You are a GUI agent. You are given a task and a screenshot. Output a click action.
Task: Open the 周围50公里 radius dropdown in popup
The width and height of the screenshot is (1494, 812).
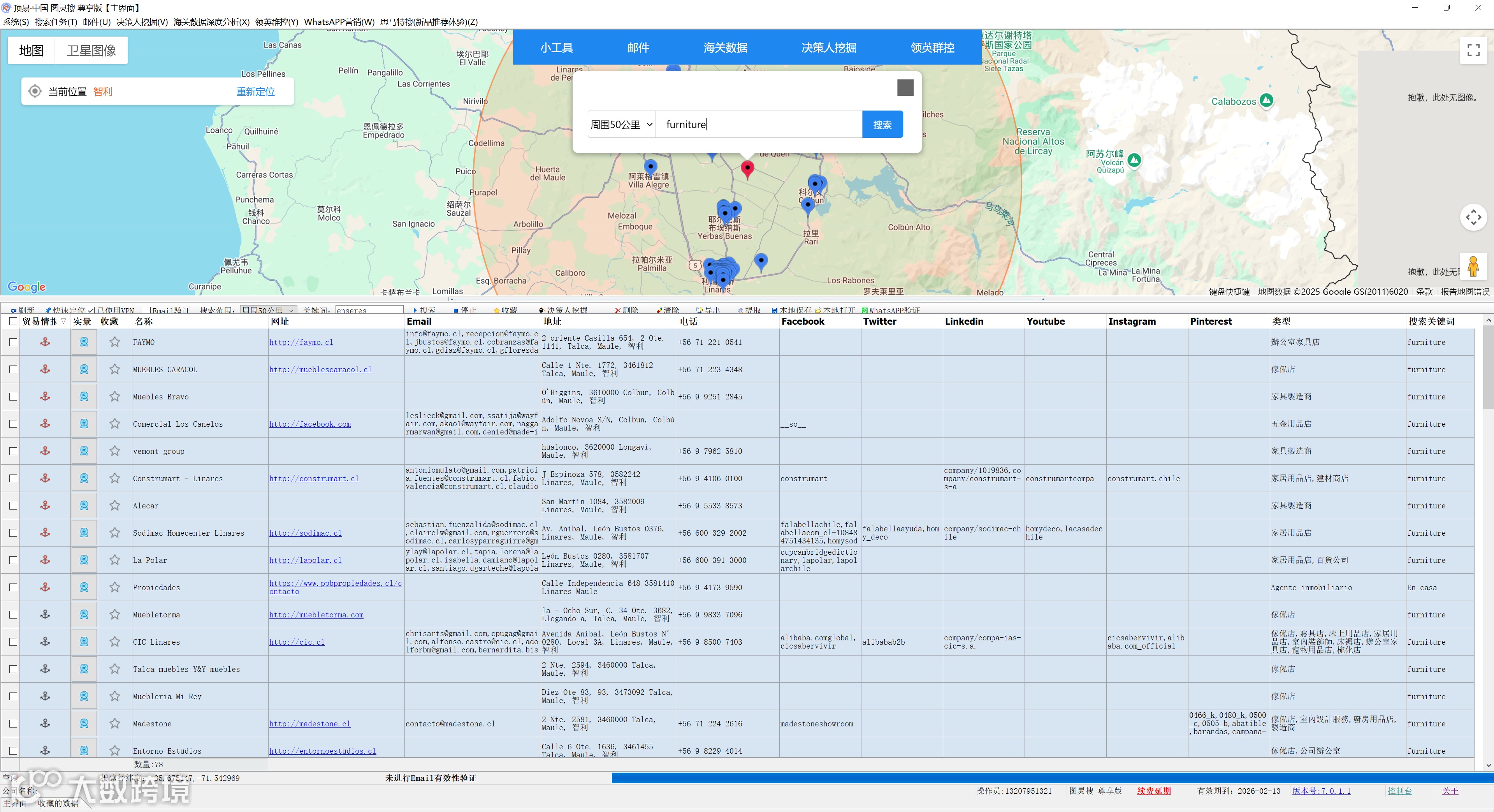621,125
